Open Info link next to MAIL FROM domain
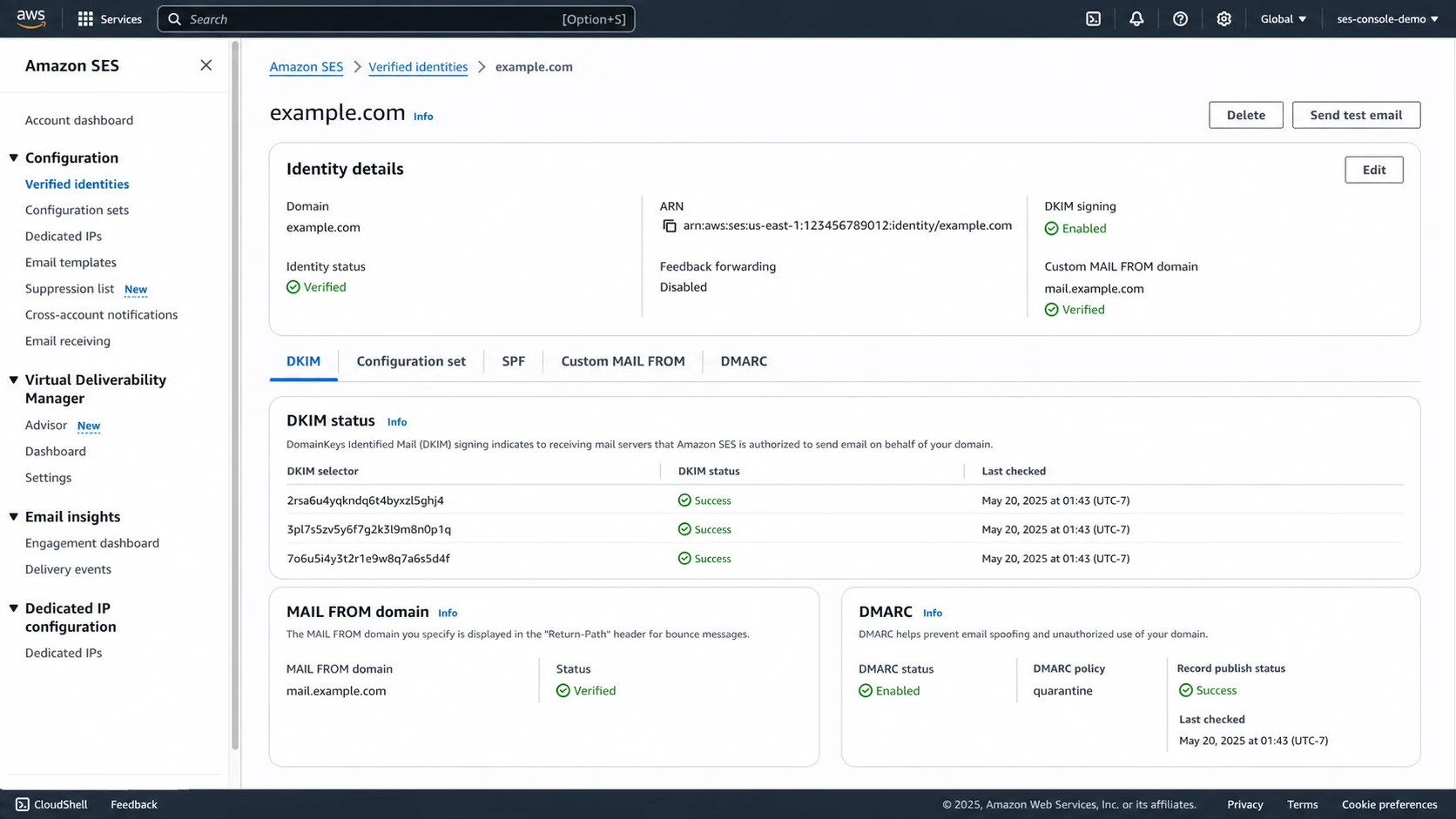 tap(448, 614)
